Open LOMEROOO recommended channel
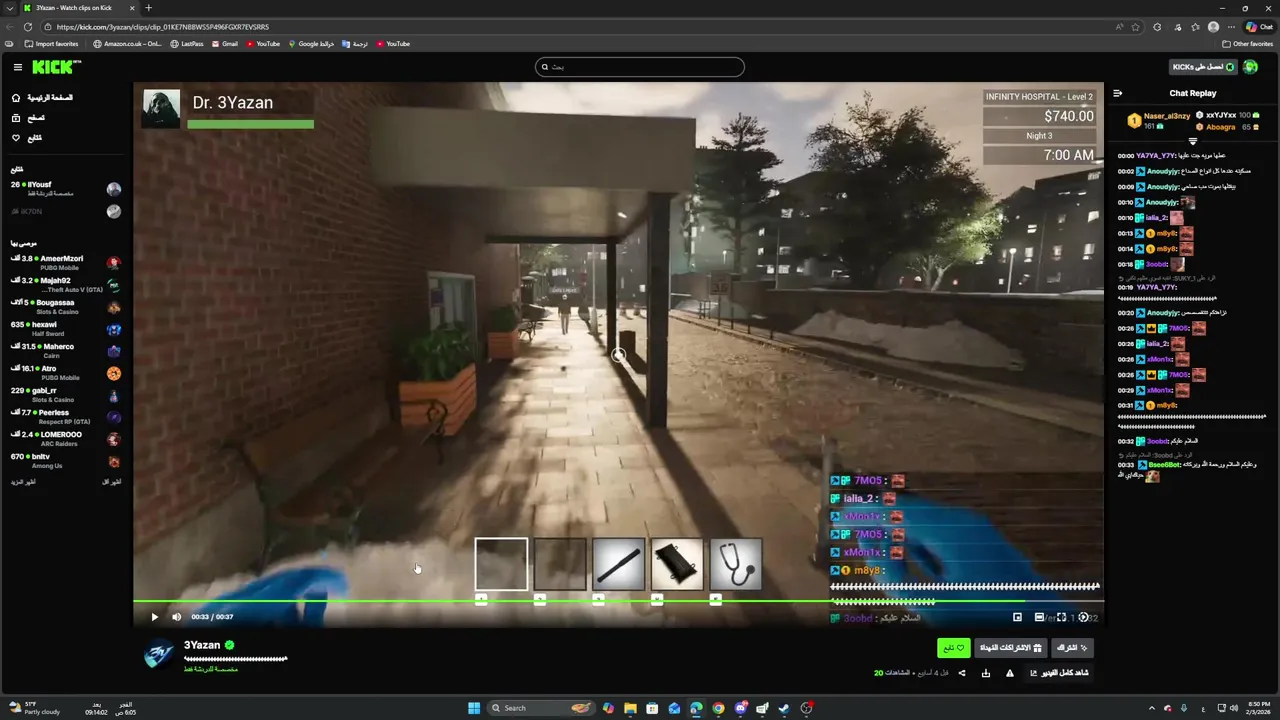1280x720 pixels. tap(65, 438)
